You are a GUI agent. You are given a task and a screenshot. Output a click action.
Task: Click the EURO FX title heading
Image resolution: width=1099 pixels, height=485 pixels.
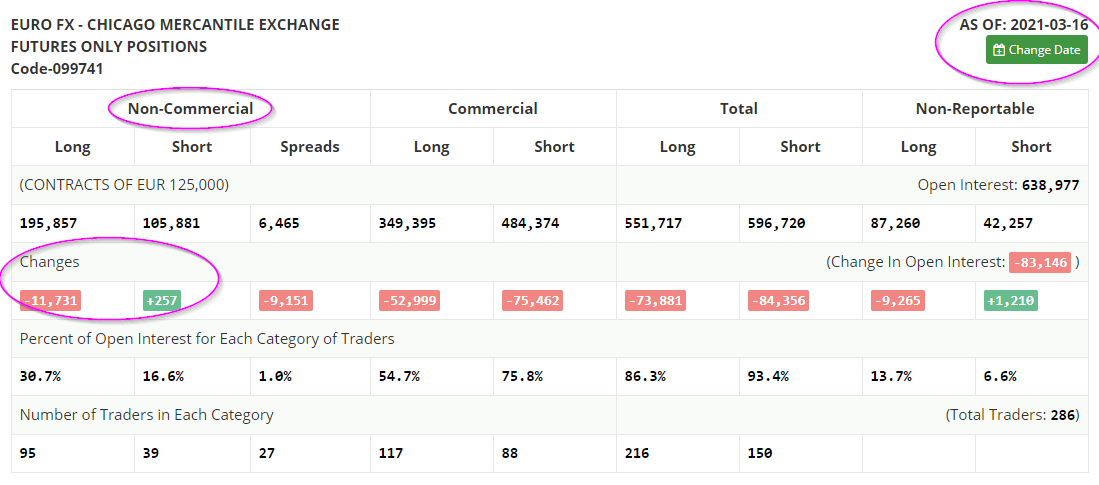(x=175, y=24)
